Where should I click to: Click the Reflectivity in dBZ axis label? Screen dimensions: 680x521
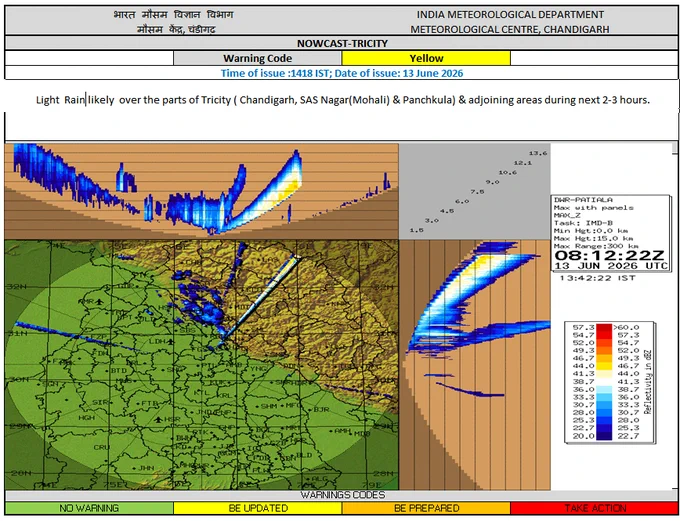coord(648,382)
